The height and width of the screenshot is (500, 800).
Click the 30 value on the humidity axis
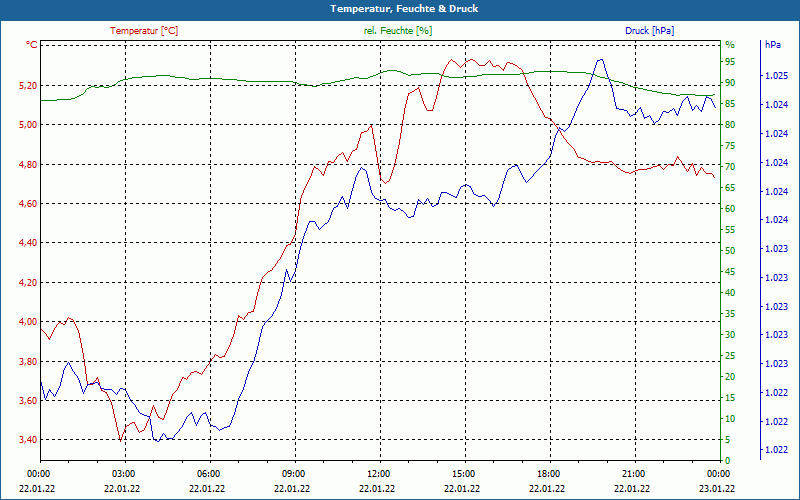[x=730, y=335]
